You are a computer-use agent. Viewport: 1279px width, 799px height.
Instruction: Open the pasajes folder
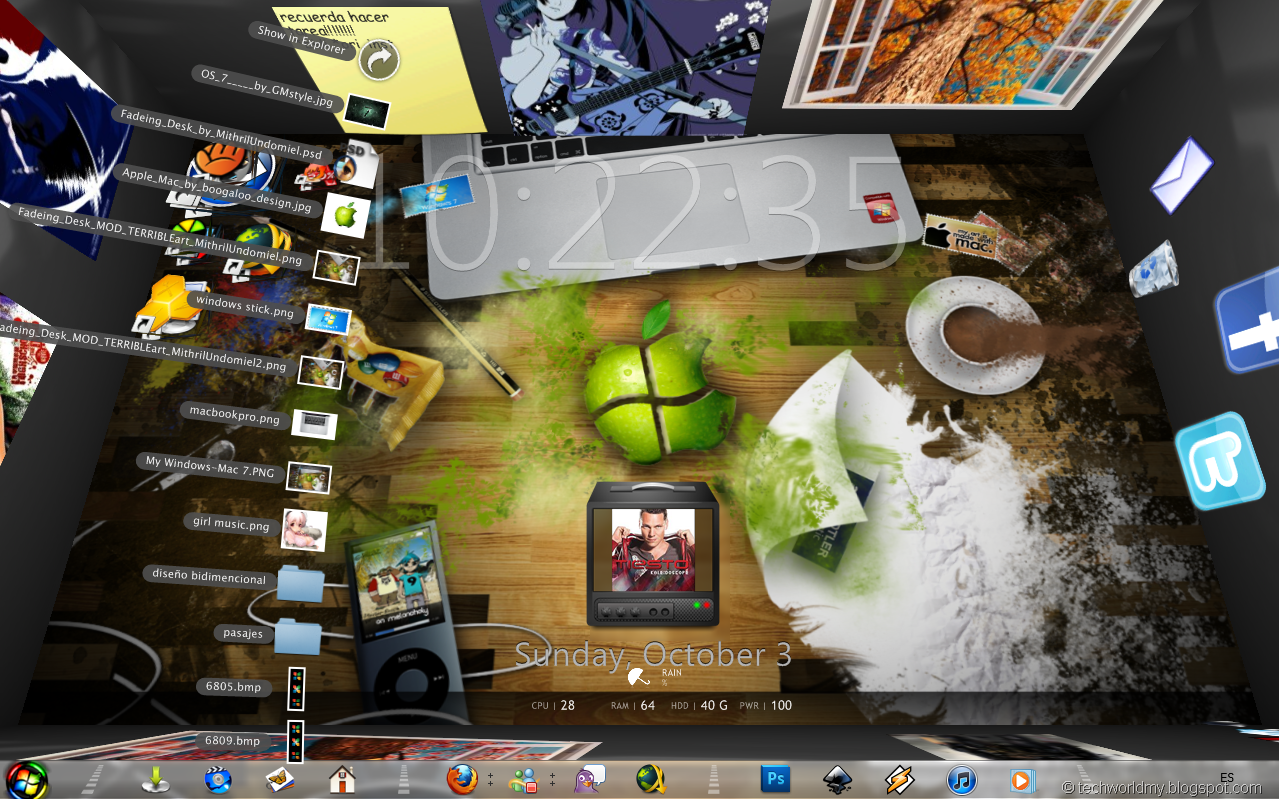[298, 636]
